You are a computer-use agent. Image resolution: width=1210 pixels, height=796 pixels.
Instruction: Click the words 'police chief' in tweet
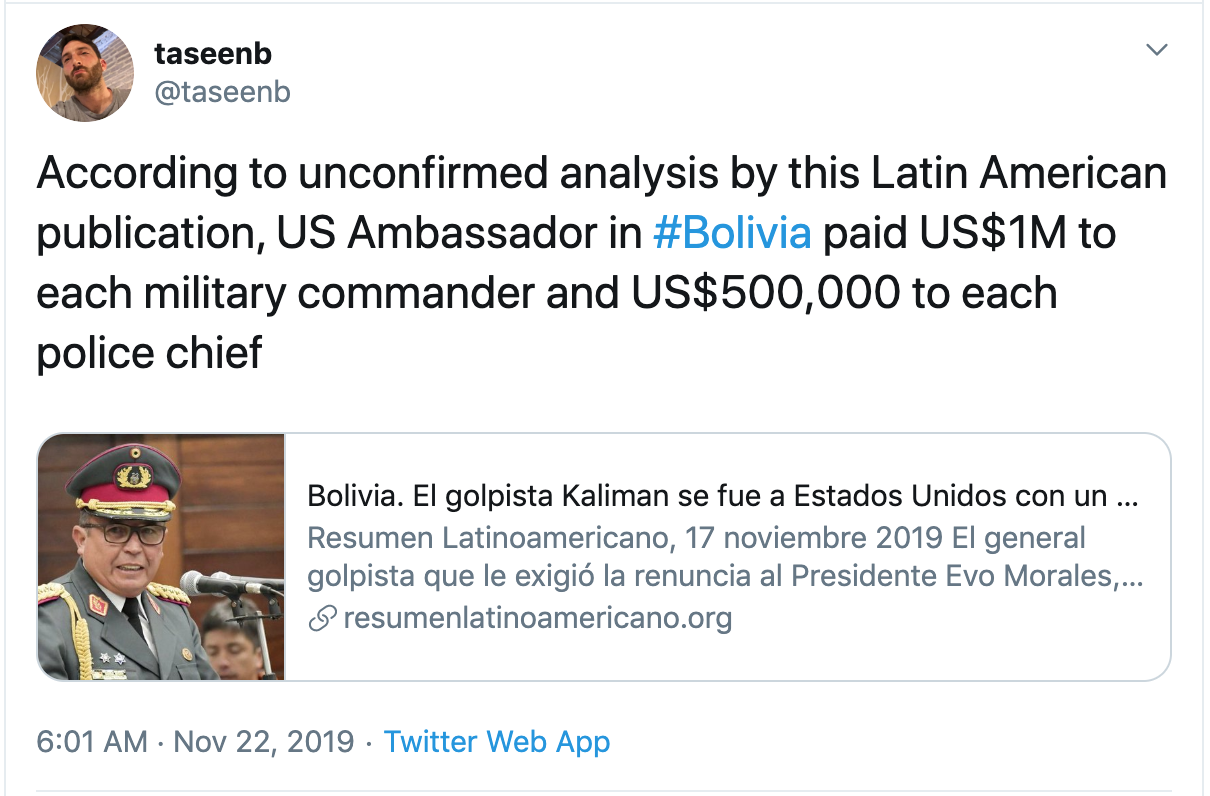(150, 352)
